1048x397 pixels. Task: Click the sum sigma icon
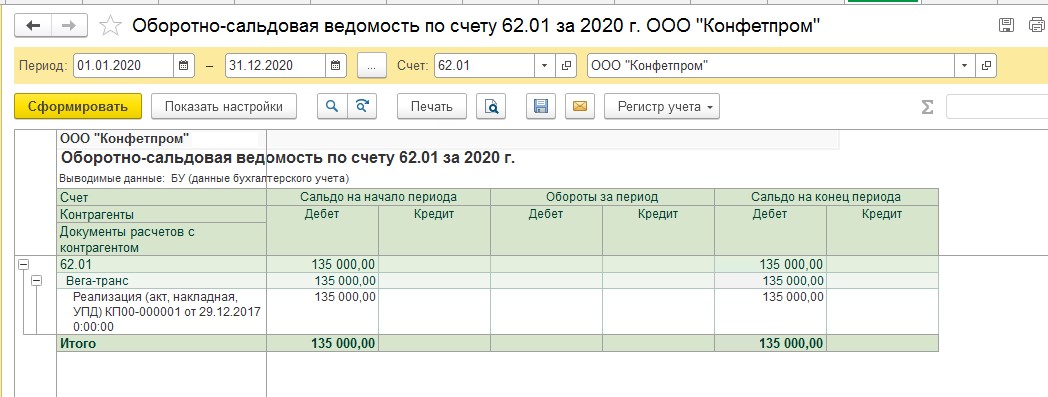click(927, 107)
